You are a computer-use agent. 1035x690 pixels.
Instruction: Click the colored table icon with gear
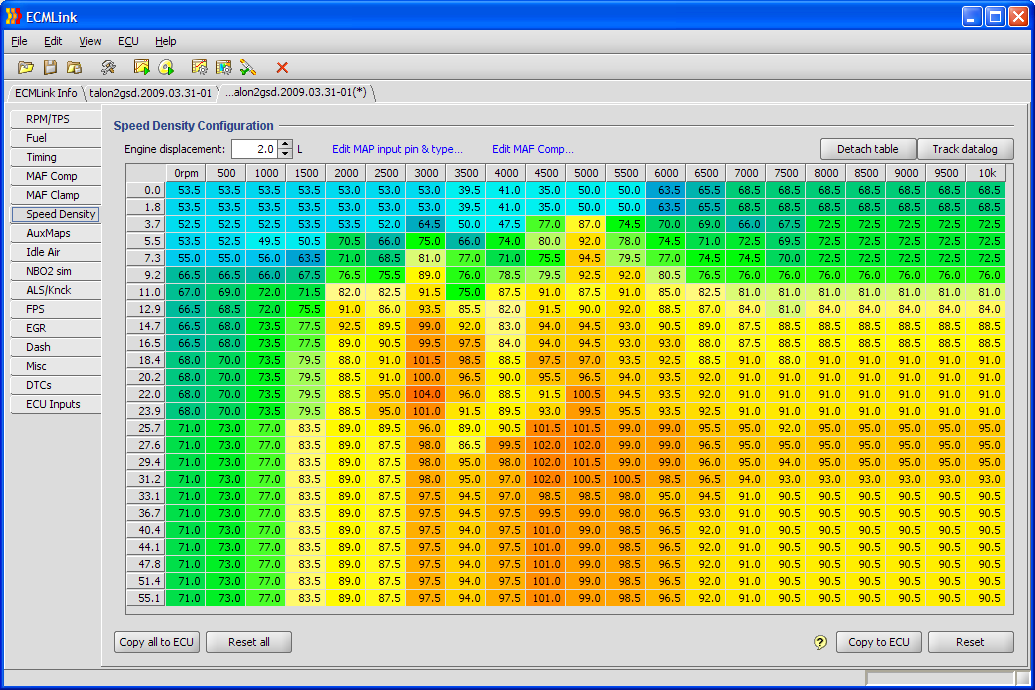pos(224,67)
